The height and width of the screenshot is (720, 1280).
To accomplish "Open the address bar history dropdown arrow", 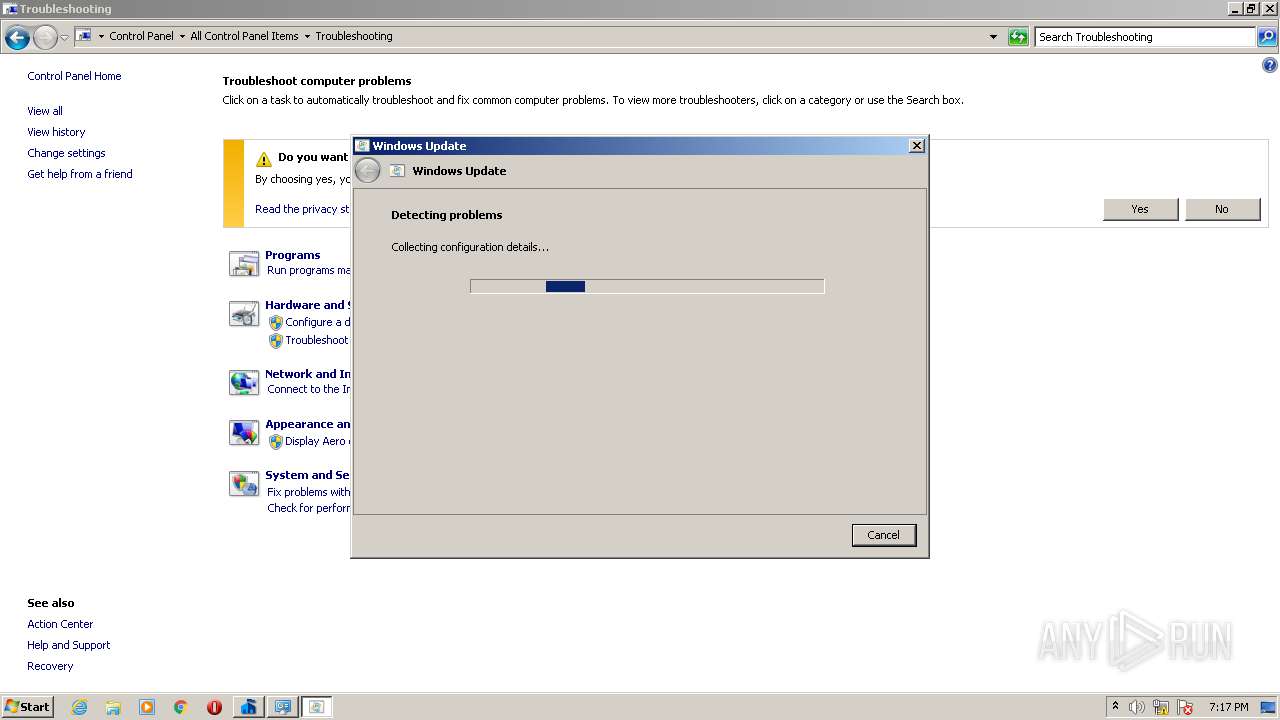I will coord(993,37).
